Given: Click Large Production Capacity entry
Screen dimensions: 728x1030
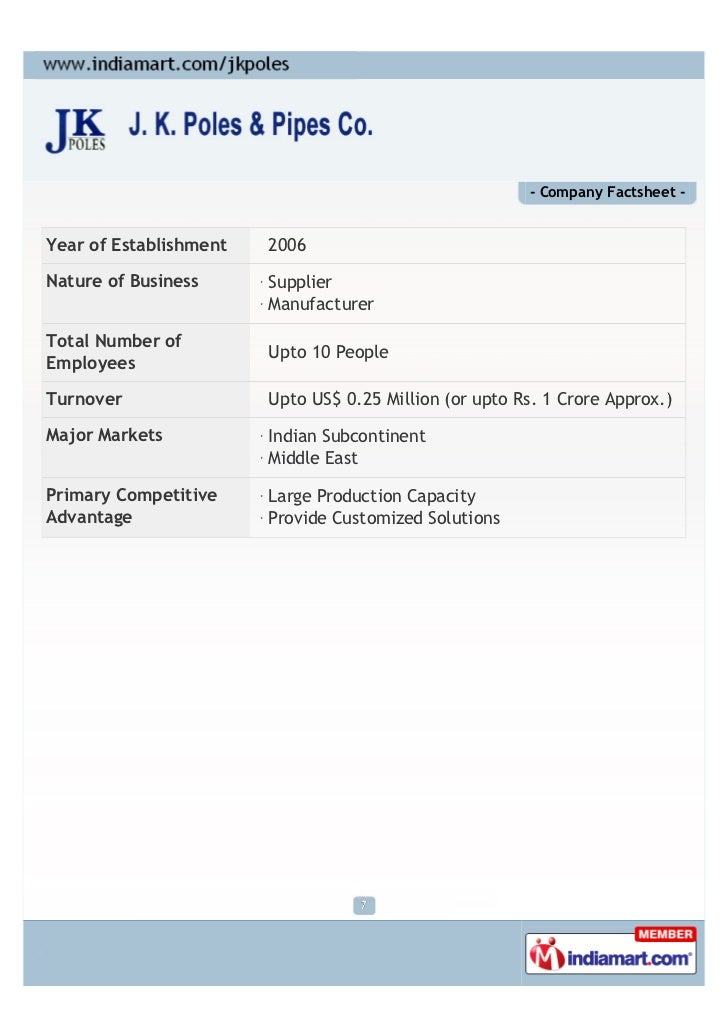Looking at the screenshot, I should pyautogui.click(x=372, y=497).
